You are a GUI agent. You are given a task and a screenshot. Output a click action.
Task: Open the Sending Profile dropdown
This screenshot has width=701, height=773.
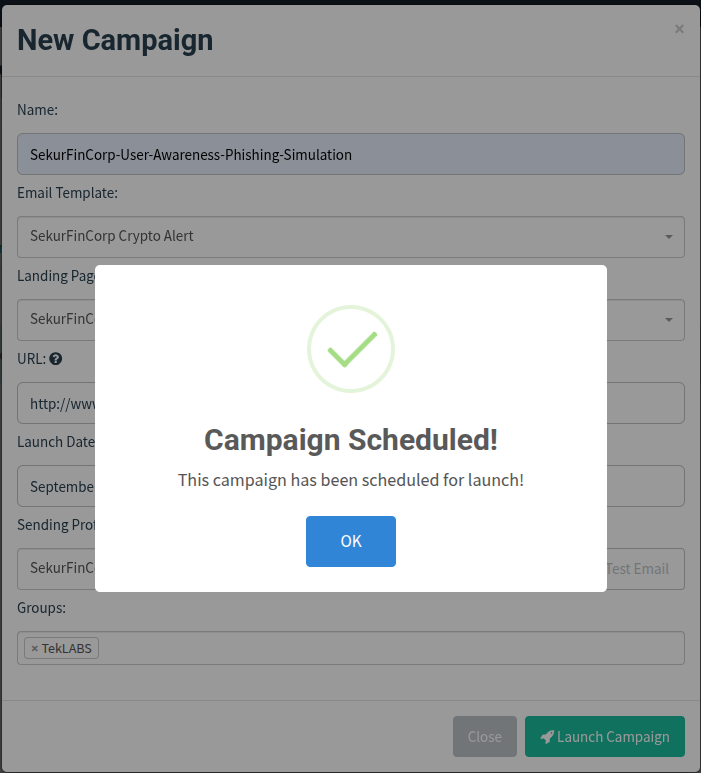(56, 568)
